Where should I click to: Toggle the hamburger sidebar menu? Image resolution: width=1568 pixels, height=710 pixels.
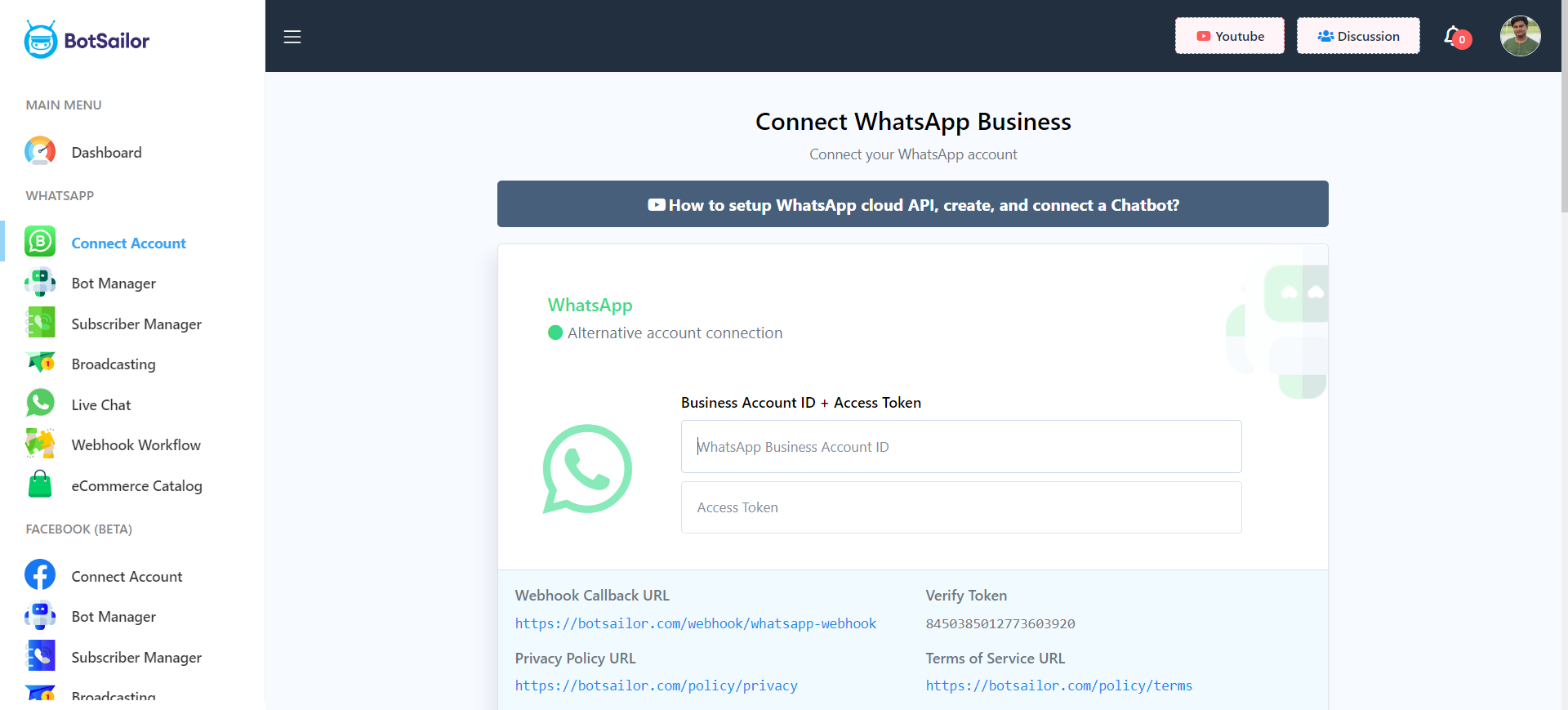pyautogui.click(x=292, y=37)
